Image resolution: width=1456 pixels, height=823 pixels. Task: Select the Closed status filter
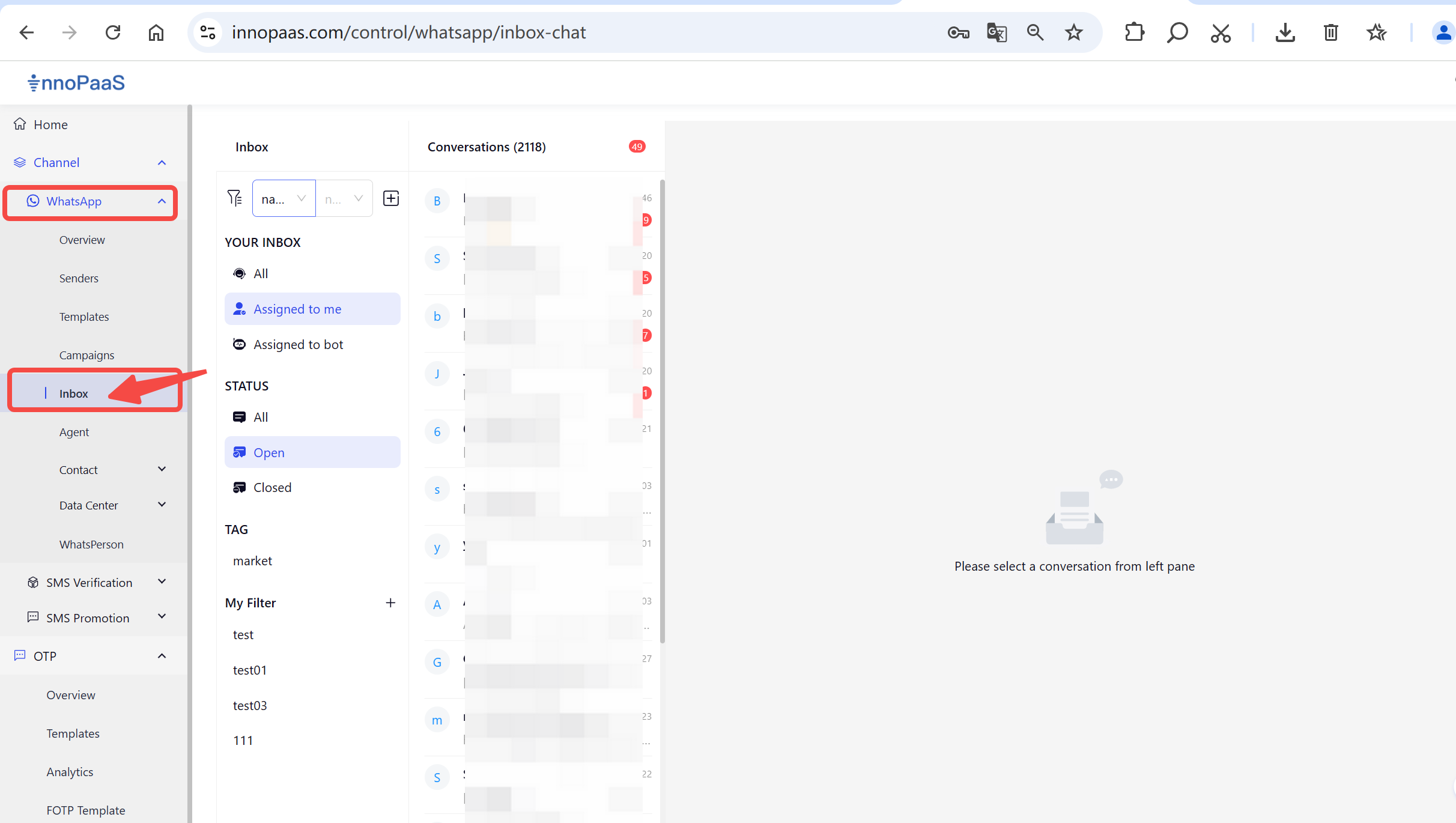pos(272,487)
